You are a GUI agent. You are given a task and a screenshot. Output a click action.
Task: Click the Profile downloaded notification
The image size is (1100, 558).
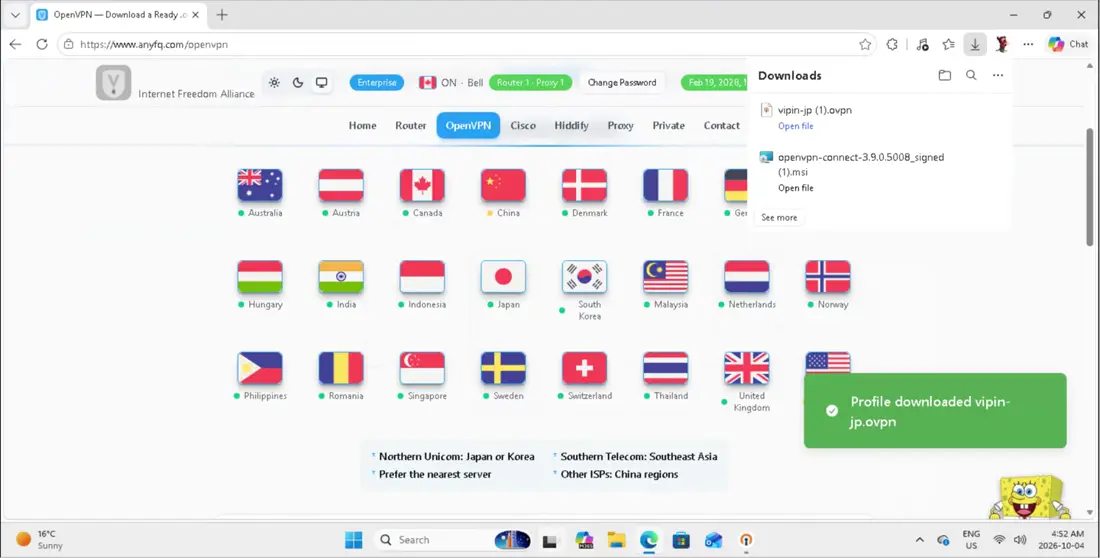(935, 411)
